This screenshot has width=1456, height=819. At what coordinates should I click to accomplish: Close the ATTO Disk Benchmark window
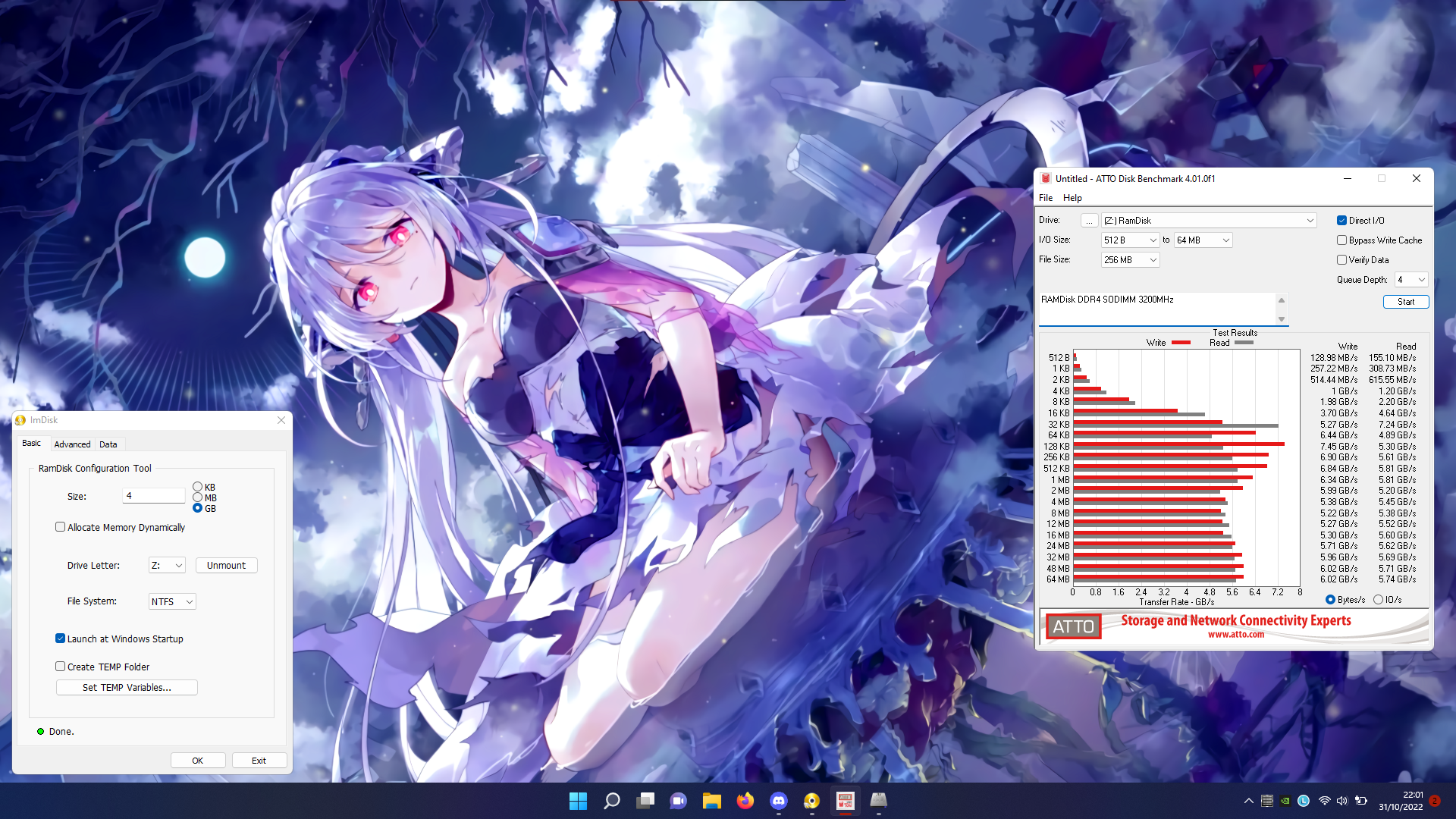point(1417,179)
